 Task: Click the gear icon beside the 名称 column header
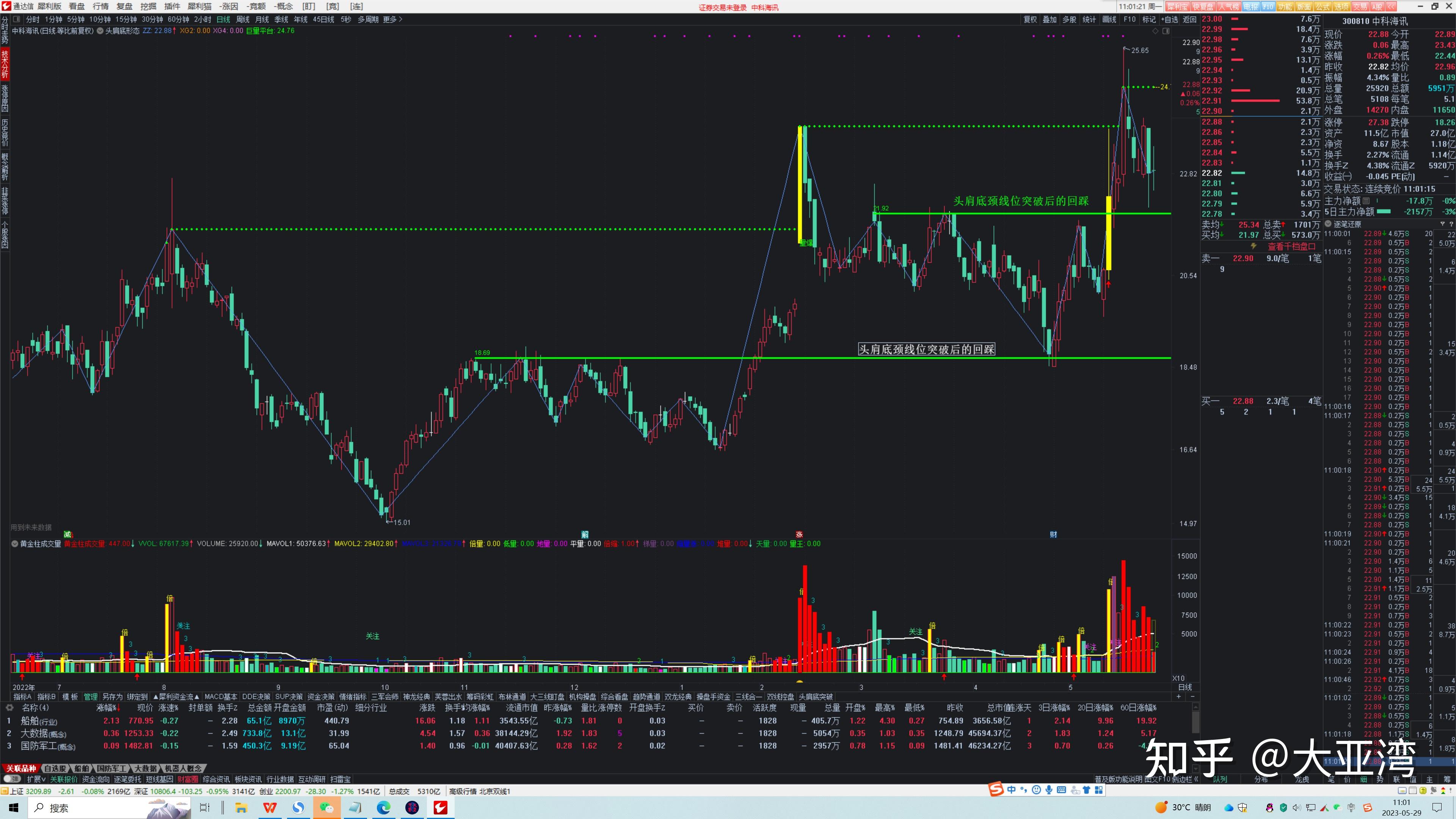click(x=9, y=708)
